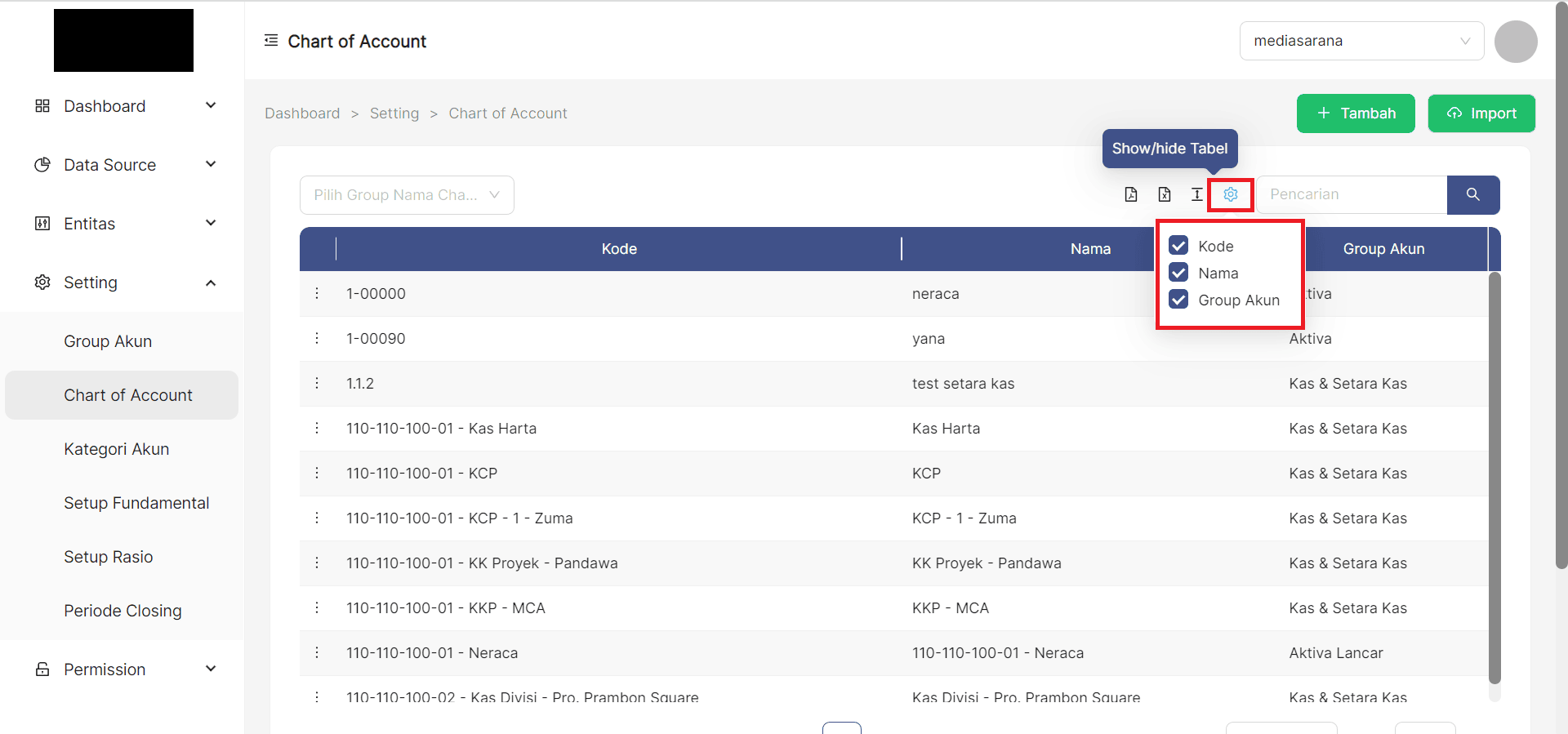Click the page's main vertical scrollbar
This screenshot has width=1568, height=734.
click(x=1561, y=286)
